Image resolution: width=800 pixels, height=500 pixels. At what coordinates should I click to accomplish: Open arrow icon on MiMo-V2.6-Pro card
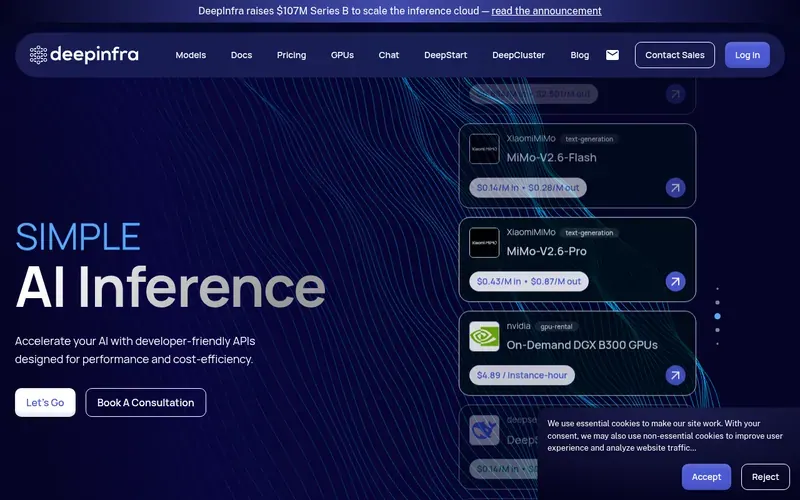675,281
